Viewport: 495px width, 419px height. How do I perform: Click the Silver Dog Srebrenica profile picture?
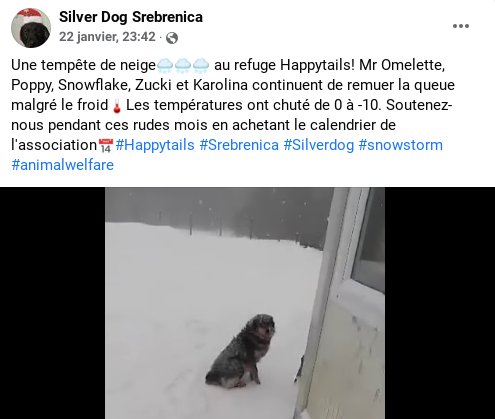(31, 28)
